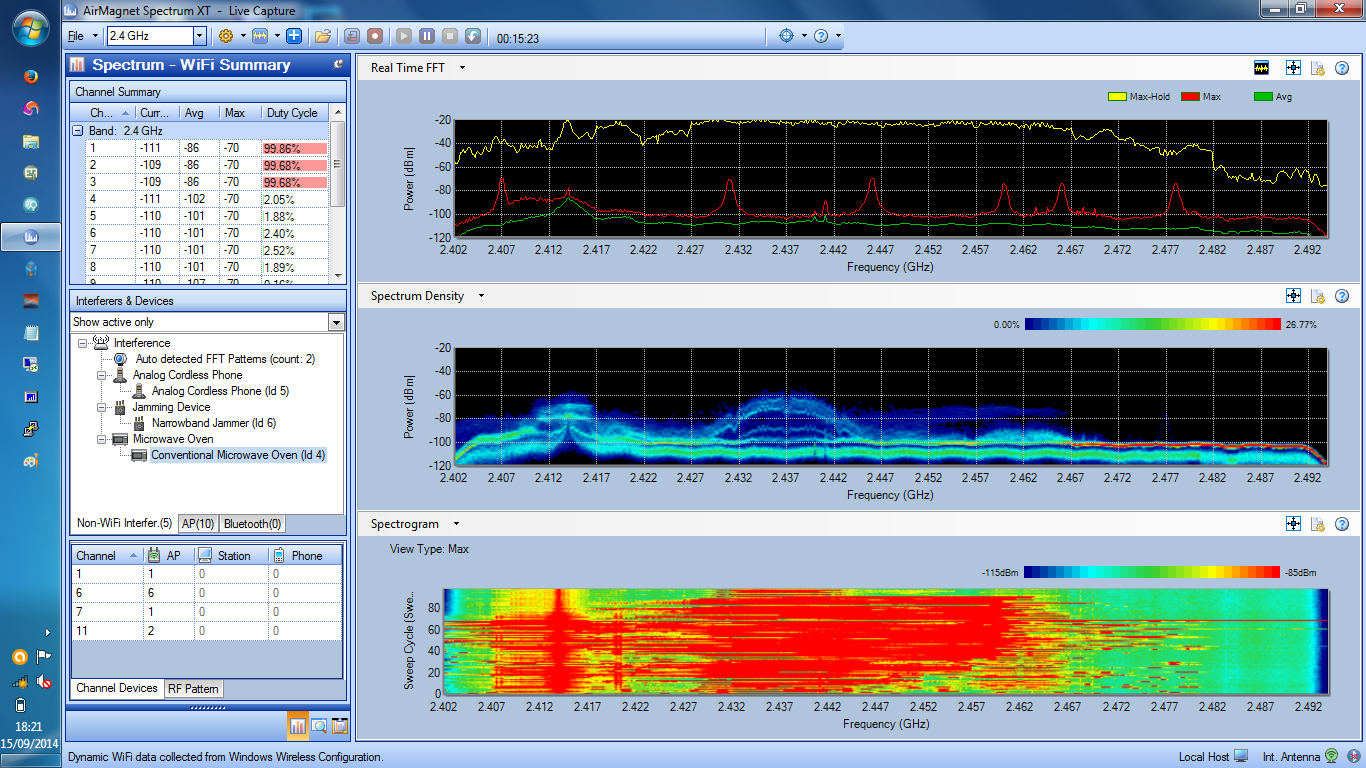Select Auto detected FFT Patterns entry
This screenshot has width=1366, height=768.
tap(226, 359)
